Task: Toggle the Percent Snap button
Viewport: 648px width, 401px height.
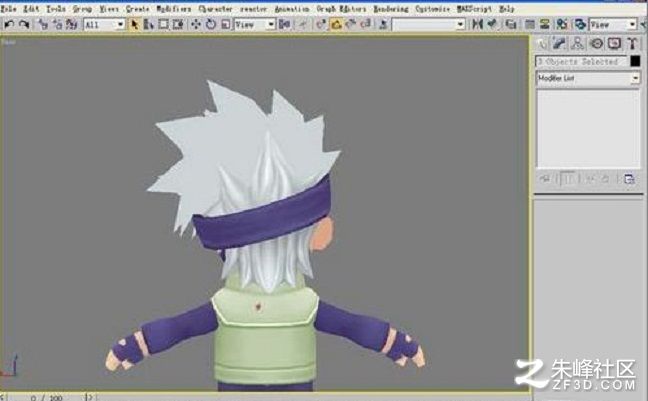Action: click(351, 25)
